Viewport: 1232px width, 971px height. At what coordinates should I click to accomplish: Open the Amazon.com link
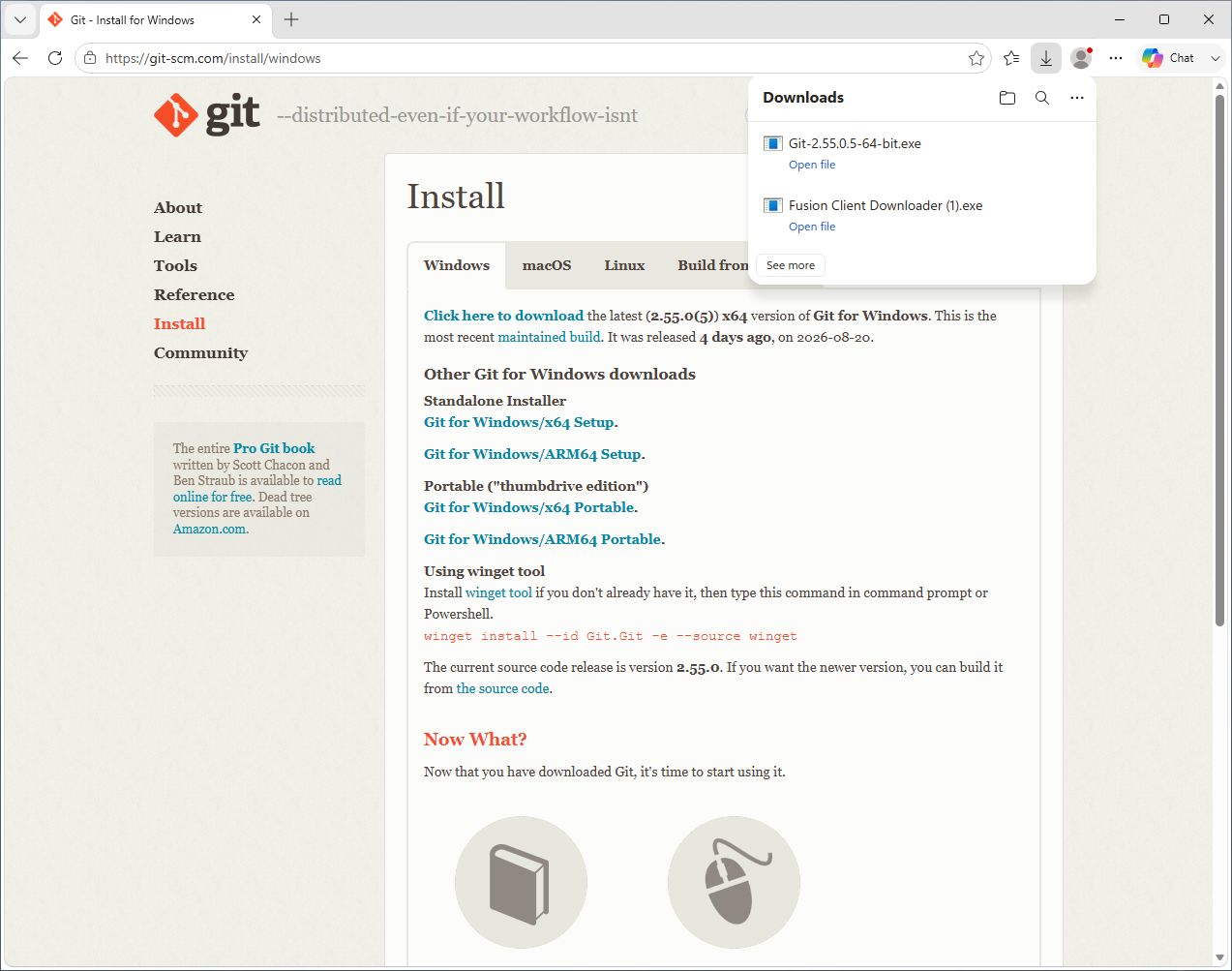210,529
